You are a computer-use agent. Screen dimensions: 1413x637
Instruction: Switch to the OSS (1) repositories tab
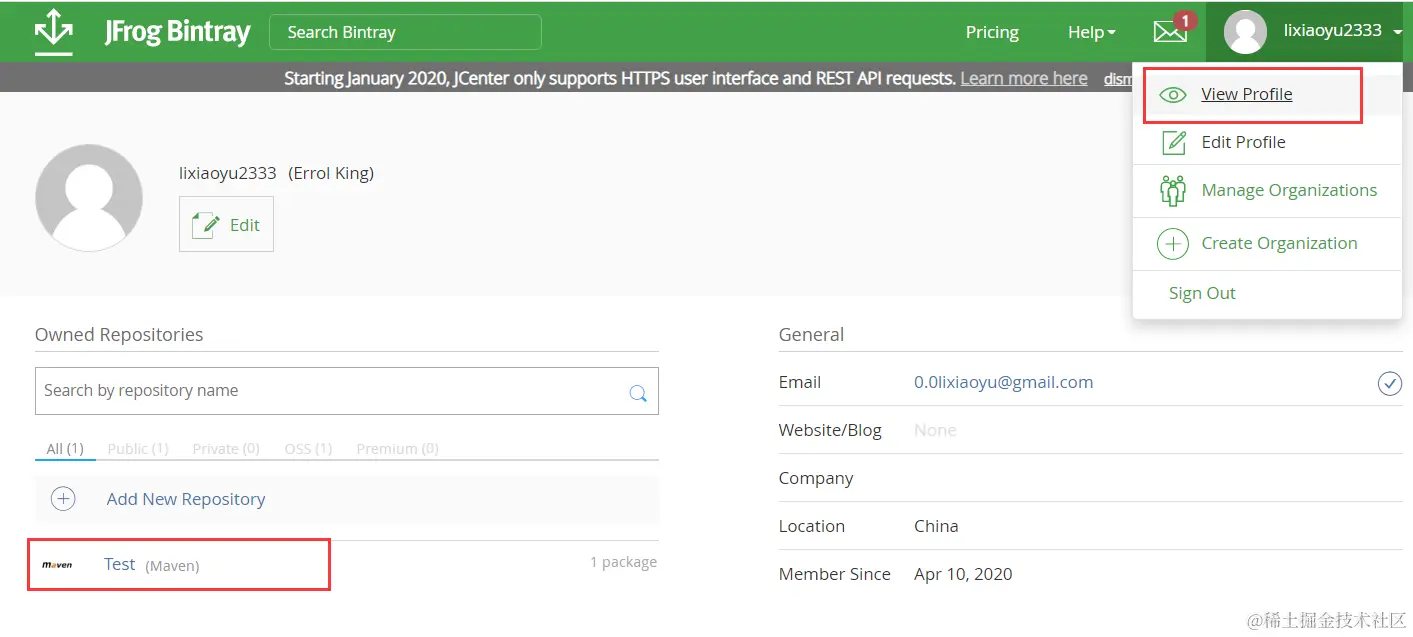click(308, 449)
